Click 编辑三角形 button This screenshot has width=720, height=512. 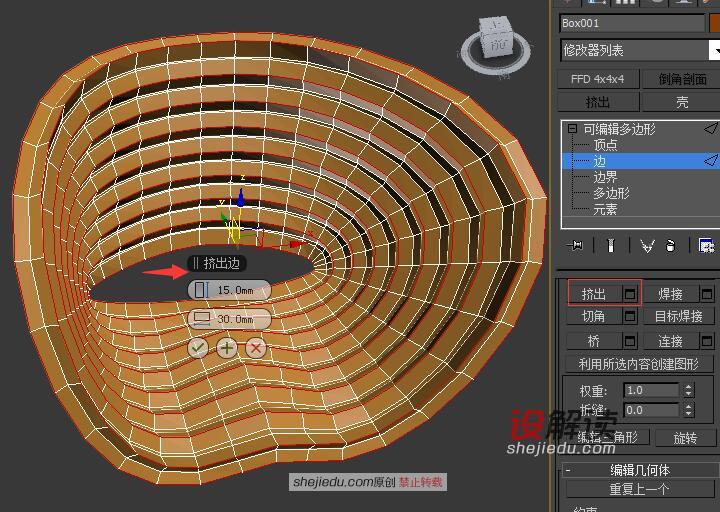608,437
